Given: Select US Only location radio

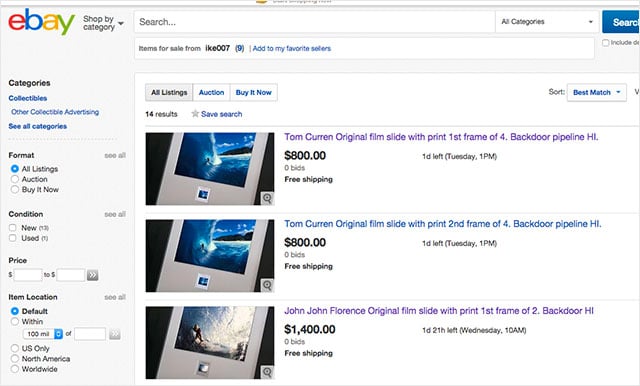Looking at the screenshot, I should coord(15,348).
